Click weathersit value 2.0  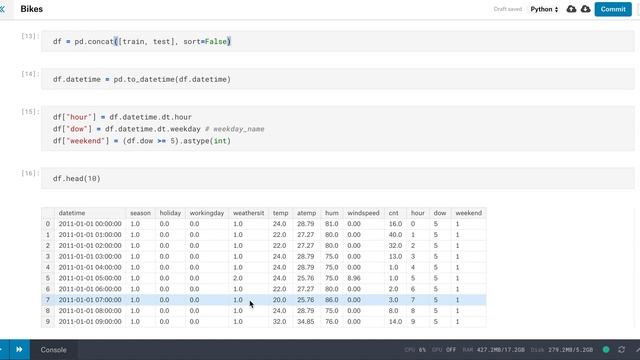(238, 278)
